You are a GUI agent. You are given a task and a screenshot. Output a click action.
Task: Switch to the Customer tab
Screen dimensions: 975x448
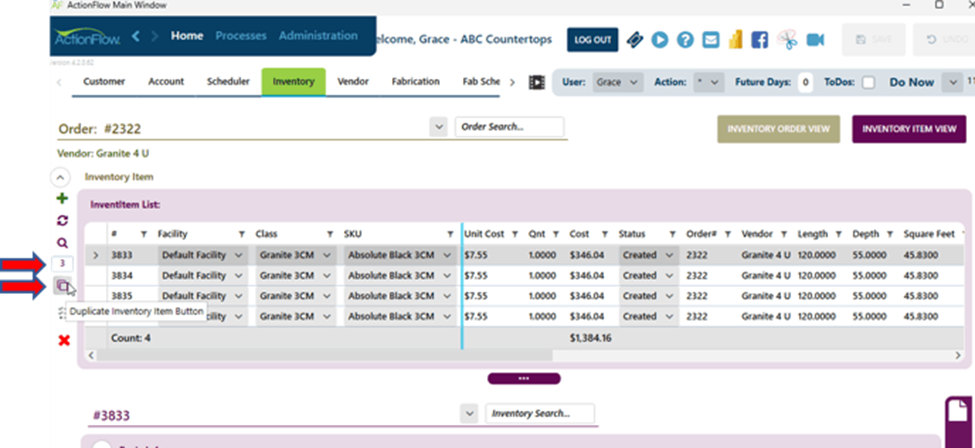(x=104, y=82)
